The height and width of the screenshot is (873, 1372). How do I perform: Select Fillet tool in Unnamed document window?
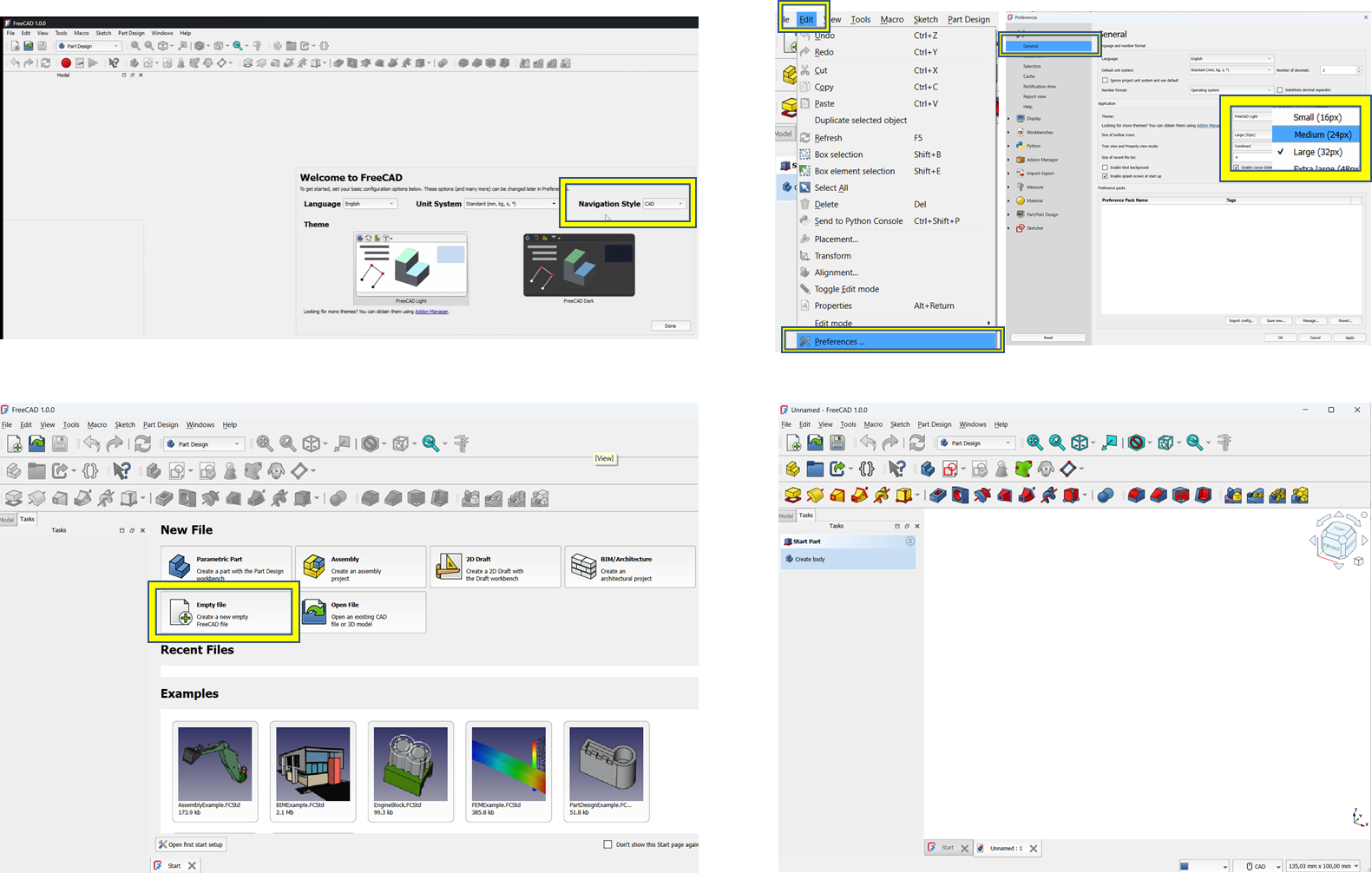(x=1136, y=496)
